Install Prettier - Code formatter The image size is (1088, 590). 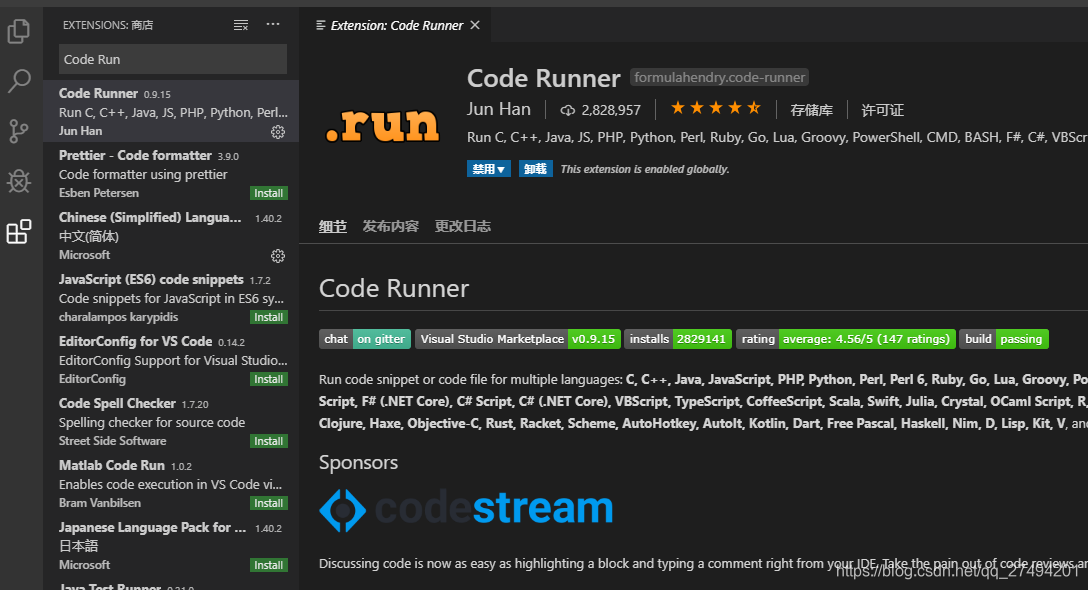pyautogui.click(x=269, y=193)
